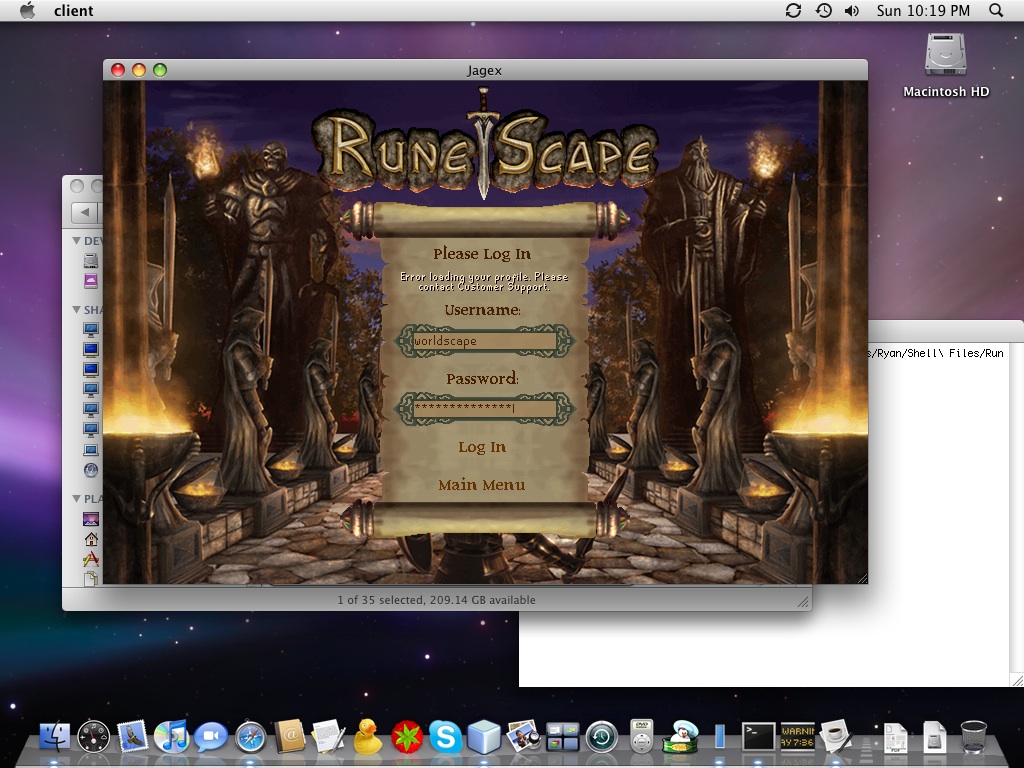1024x768 pixels.
Task: Click the All network globe in Finder sidebar
Action: pyautogui.click(x=91, y=470)
